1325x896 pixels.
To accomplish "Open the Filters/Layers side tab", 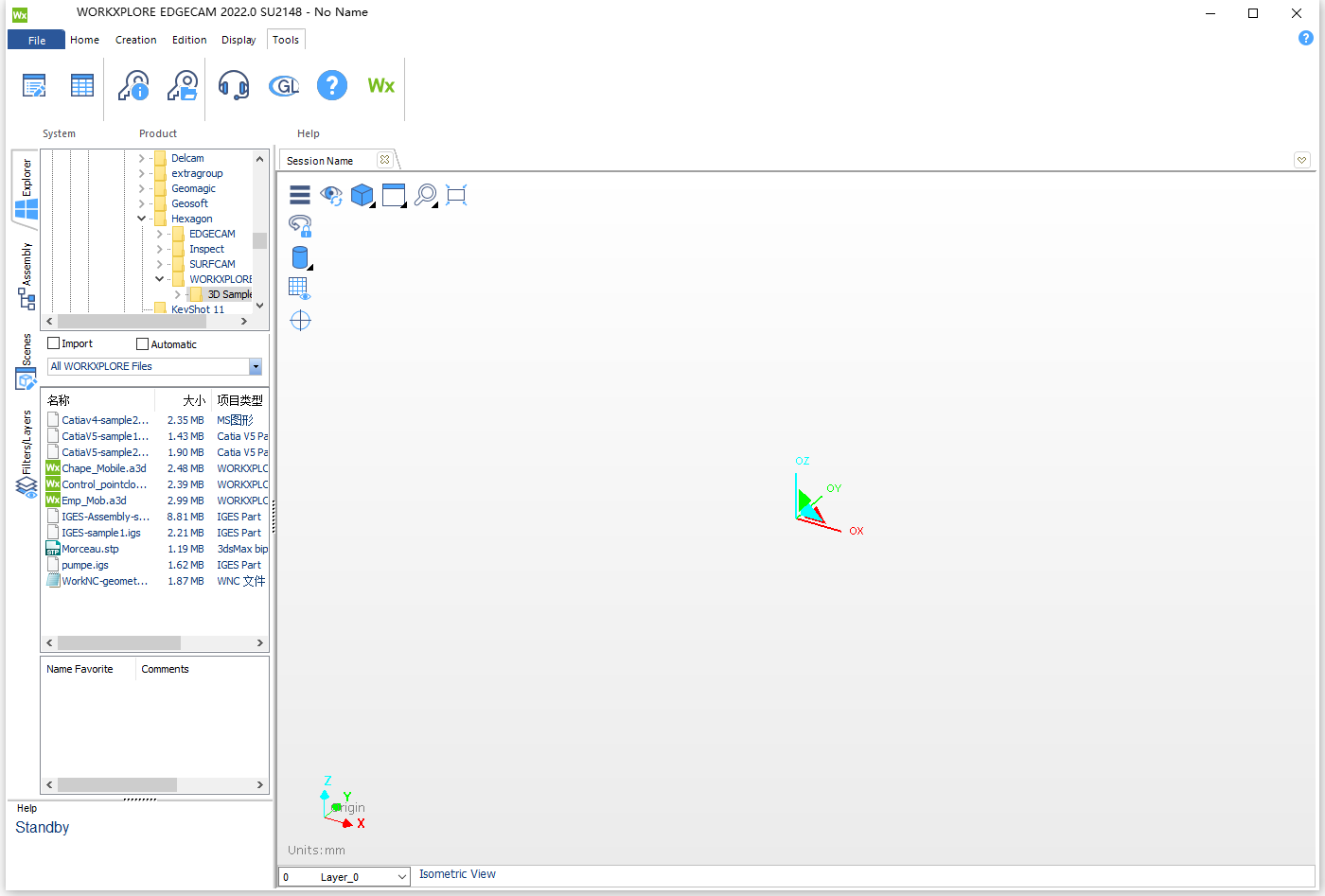I will coord(26,454).
